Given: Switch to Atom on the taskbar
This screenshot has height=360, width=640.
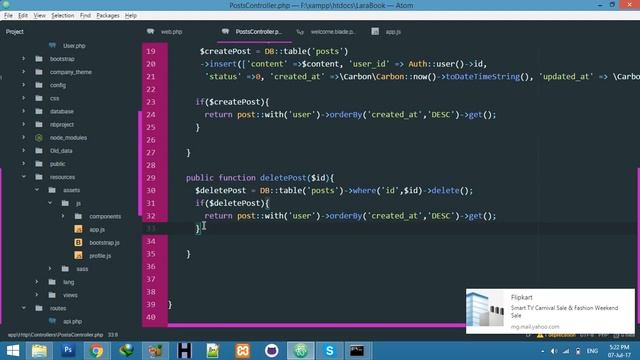Looking at the screenshot, I should click(301, 351).
